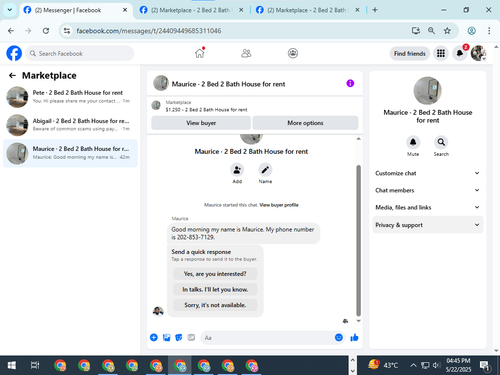Click the More options button
Screen dimensions: 500x375
305,123
